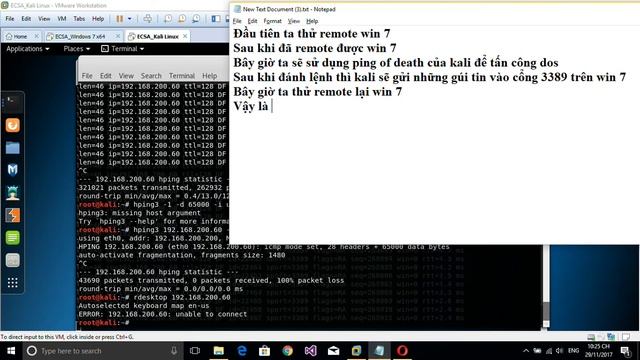This screenshot has height=360, width=640.
Task: Toggle the VMware library sidebar view icon
Action: tap(216, 19)
